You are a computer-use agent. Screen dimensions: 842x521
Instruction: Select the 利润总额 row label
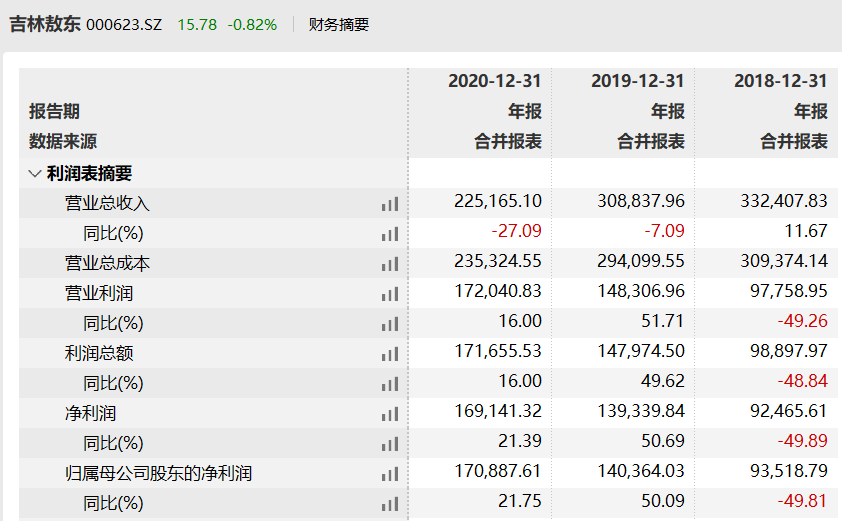pos(98,354)
